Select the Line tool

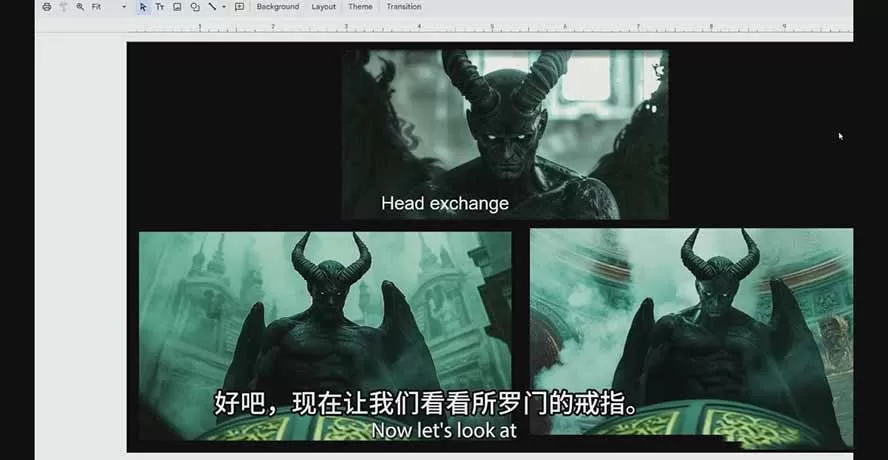212,7
